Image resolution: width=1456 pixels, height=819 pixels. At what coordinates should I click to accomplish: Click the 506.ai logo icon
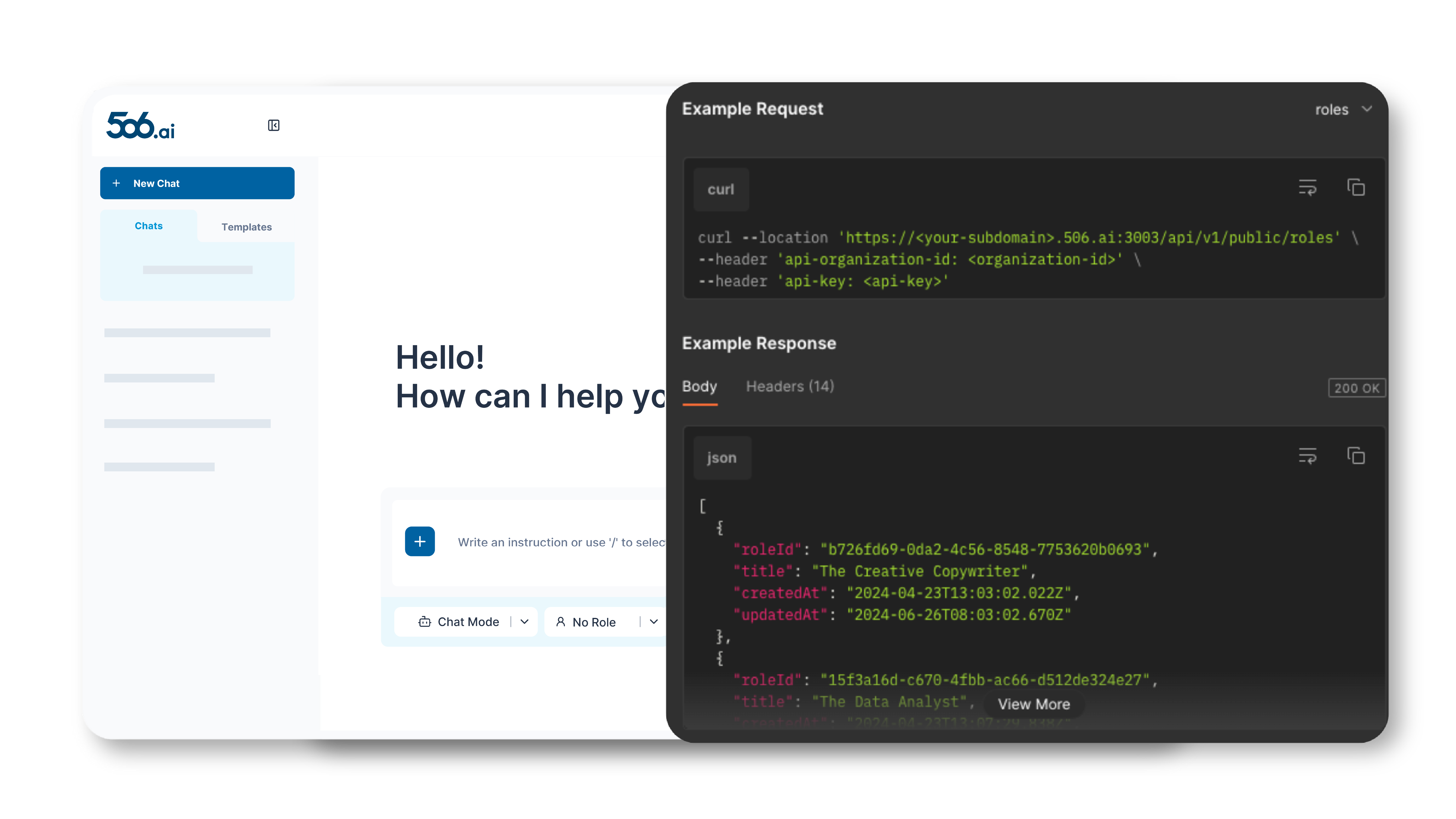pyautogui.click(x=140, y=125)
